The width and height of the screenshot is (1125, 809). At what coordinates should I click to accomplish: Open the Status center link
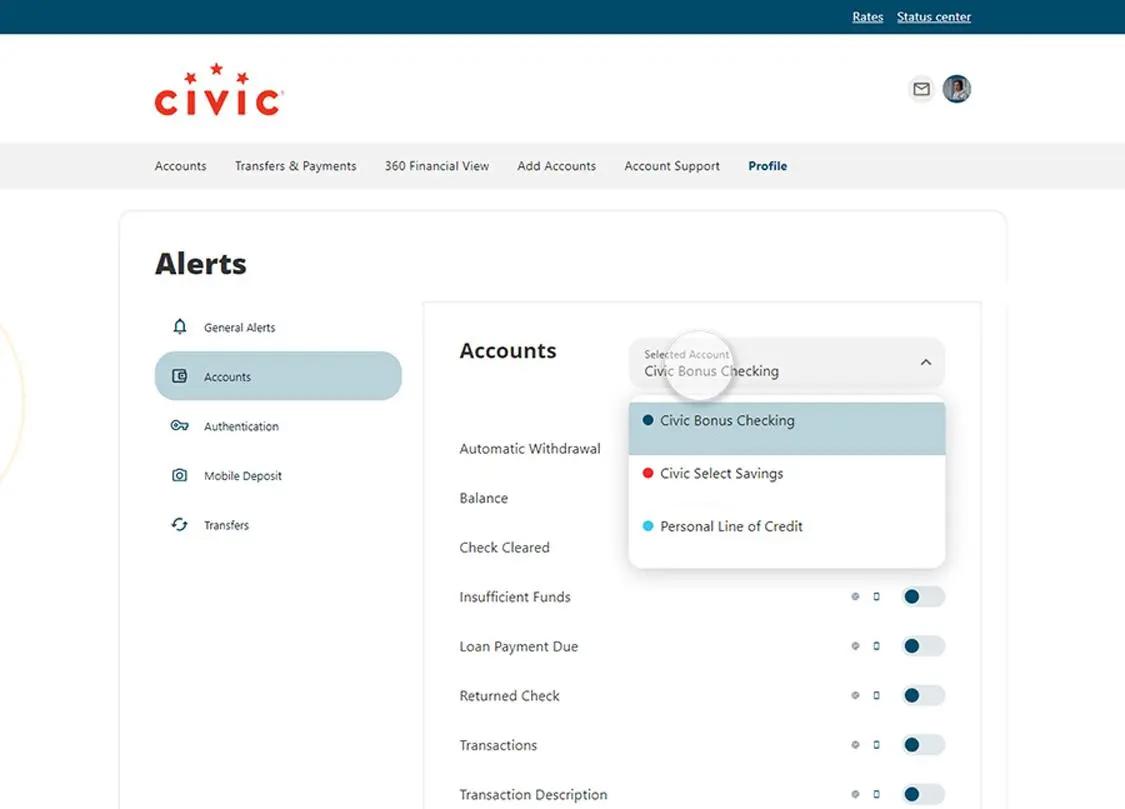coord(933,16)
